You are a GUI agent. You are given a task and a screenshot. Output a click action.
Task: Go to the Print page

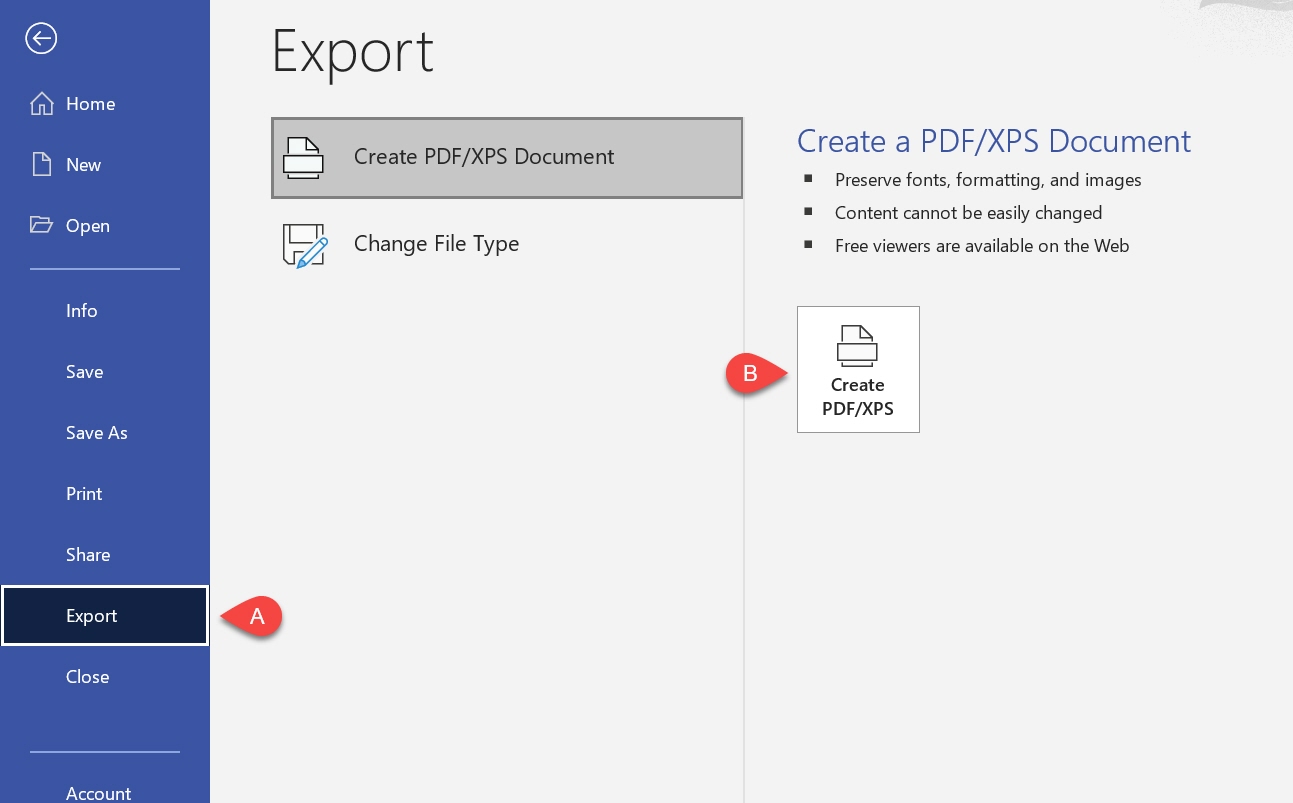pos(84,494)
